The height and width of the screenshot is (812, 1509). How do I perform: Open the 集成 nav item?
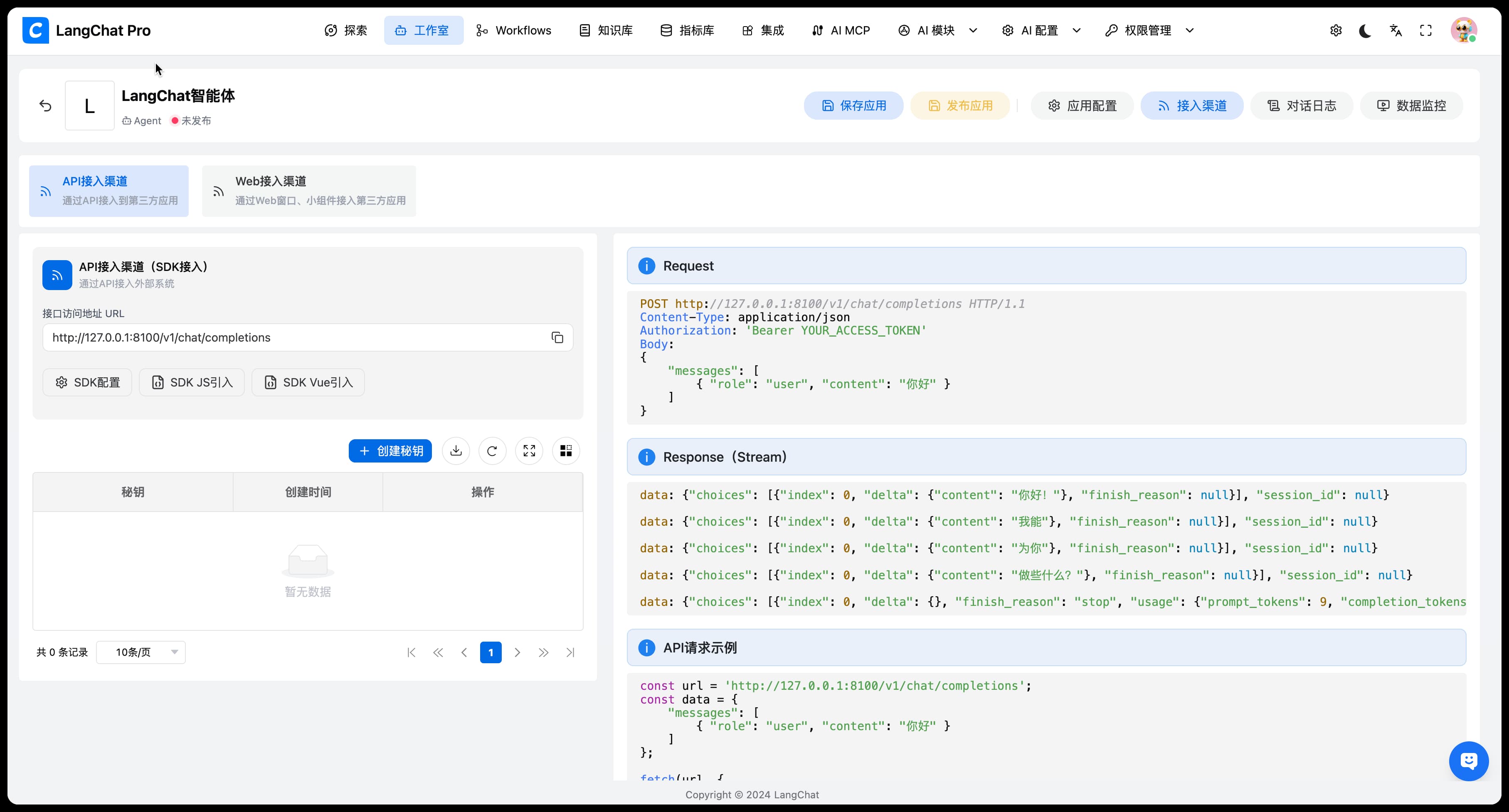click(763, 30)
